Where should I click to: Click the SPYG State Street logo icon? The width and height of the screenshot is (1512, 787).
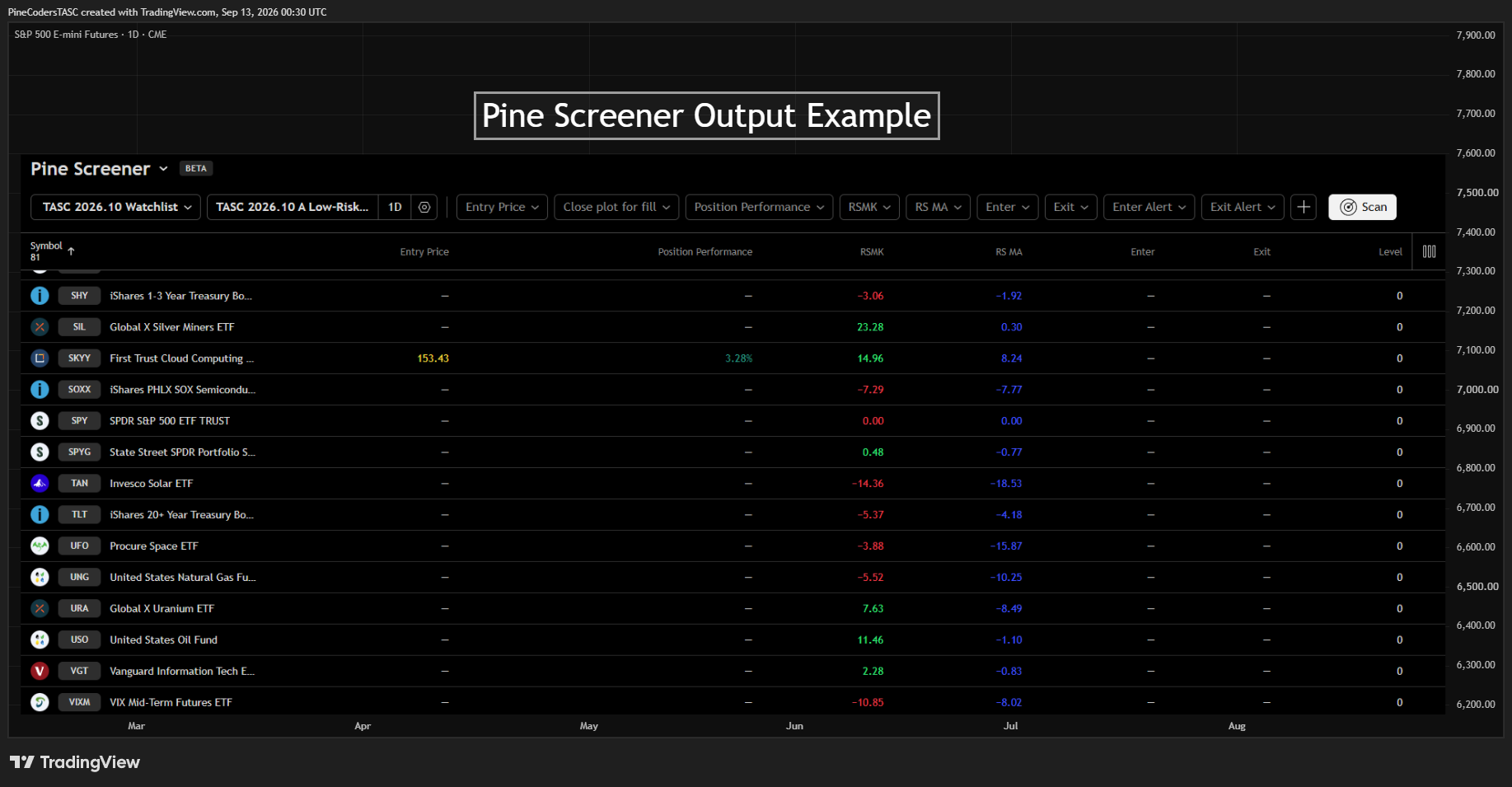(40, 452)
